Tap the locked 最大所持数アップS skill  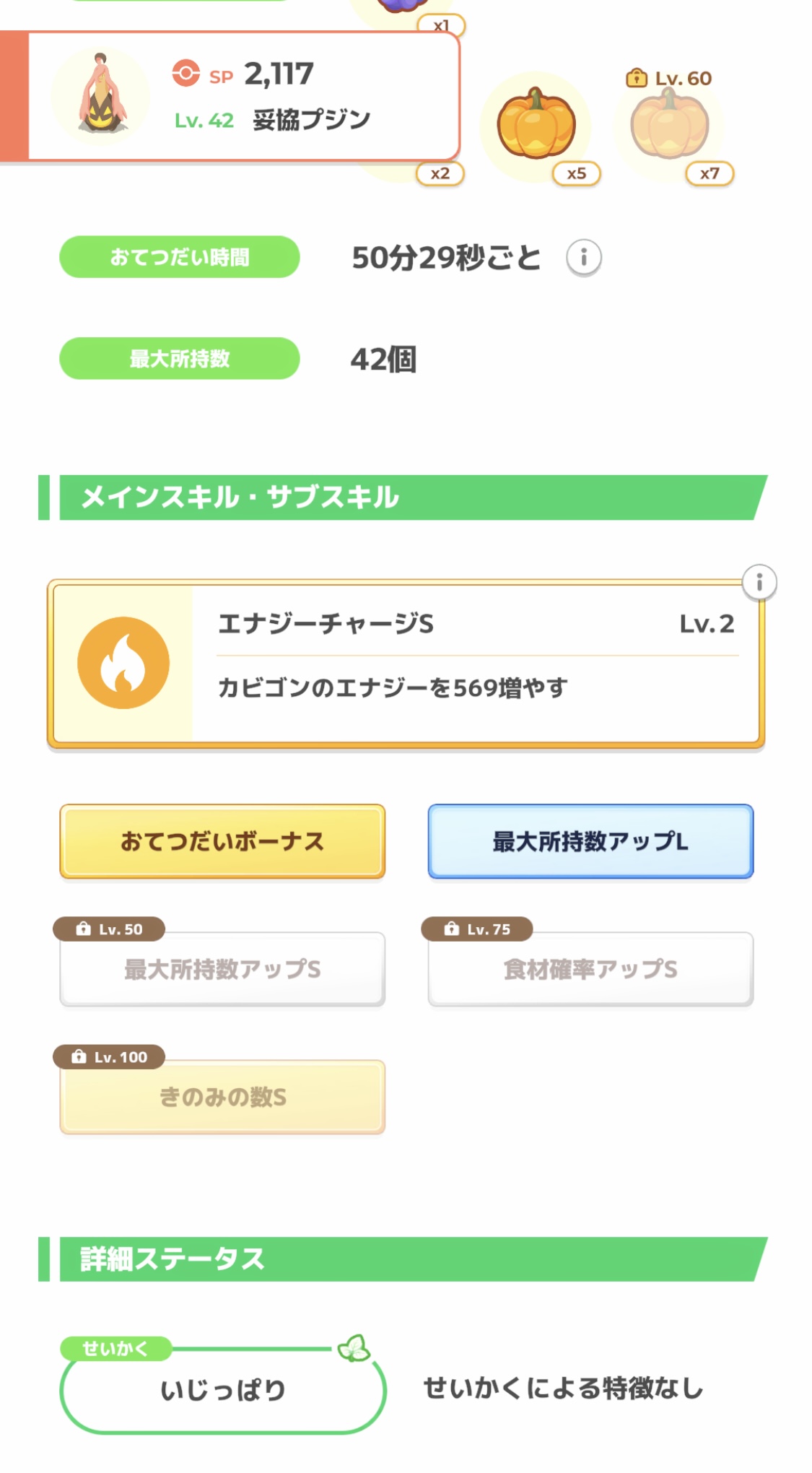click(x=222, y=970)
